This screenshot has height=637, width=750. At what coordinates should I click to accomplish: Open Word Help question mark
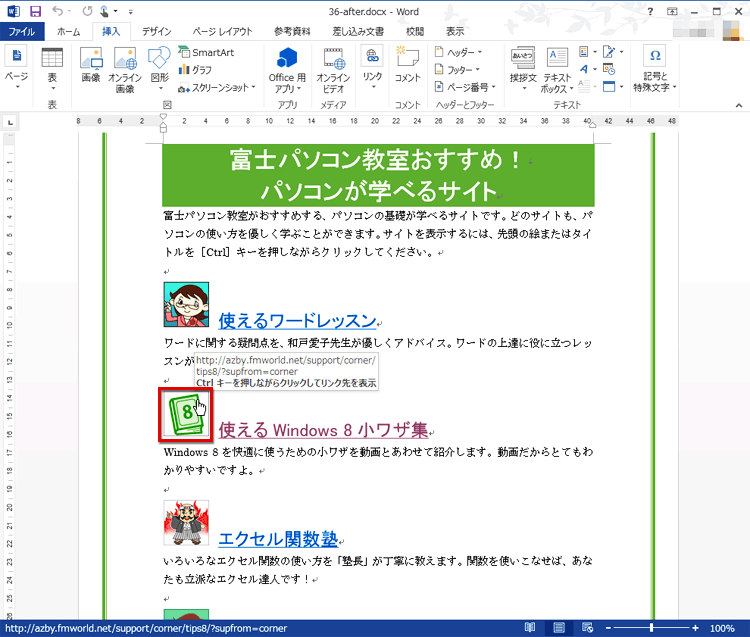pos(650,11)
